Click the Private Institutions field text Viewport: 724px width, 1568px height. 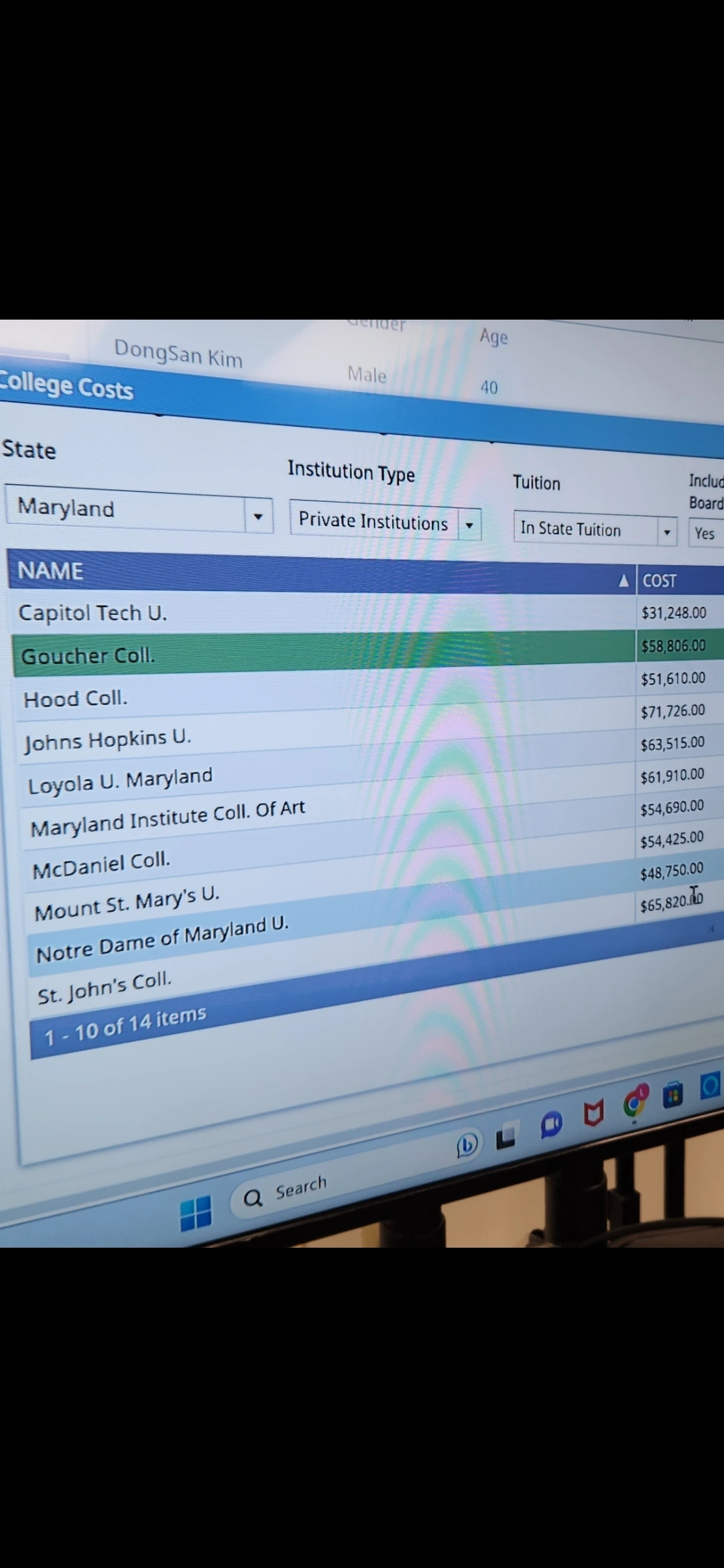tap(373, 521)
